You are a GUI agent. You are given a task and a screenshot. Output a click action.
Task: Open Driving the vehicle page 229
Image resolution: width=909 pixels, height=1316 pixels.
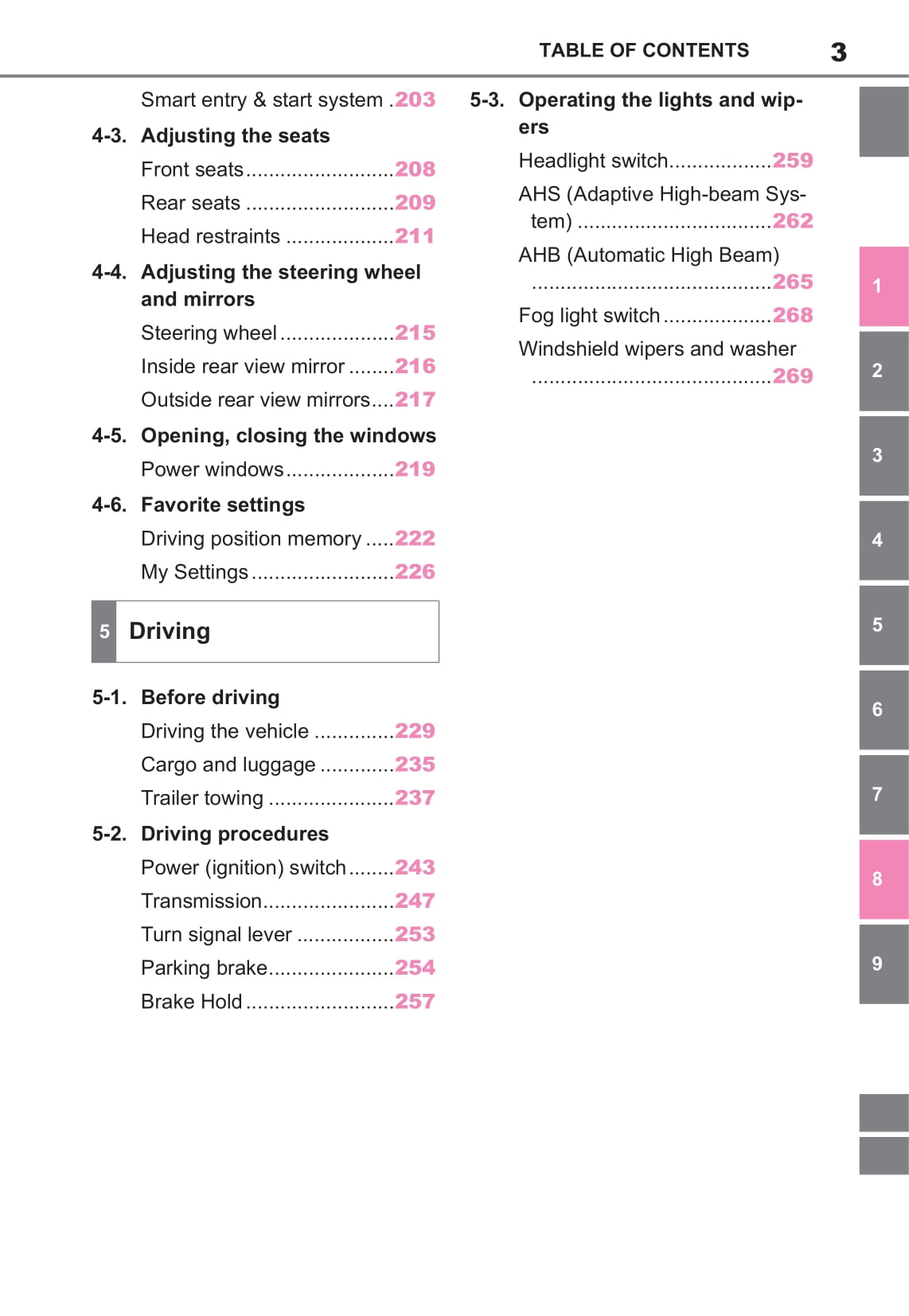415,731
